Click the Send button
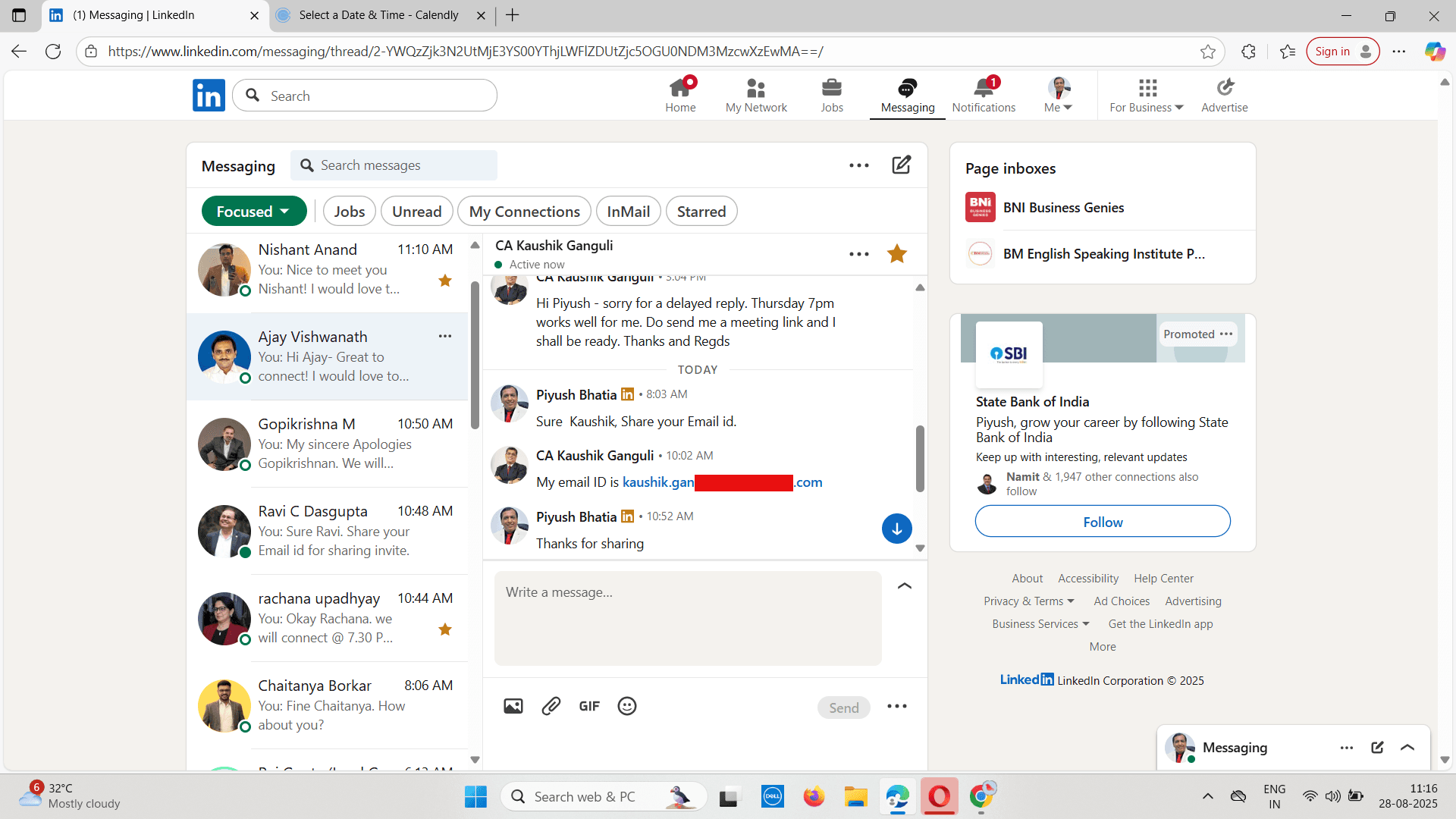 pyautogui.click(x=843, y=708)
